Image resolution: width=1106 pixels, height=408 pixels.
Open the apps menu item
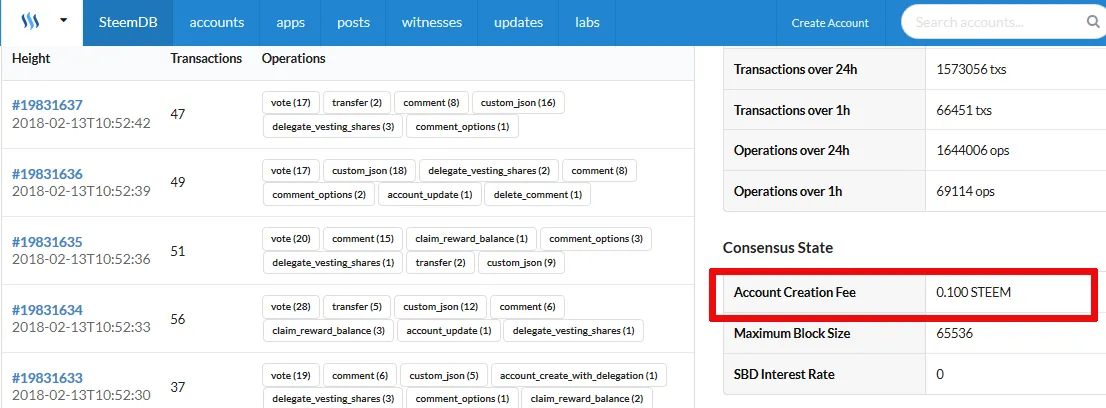(x=291, y=23)
